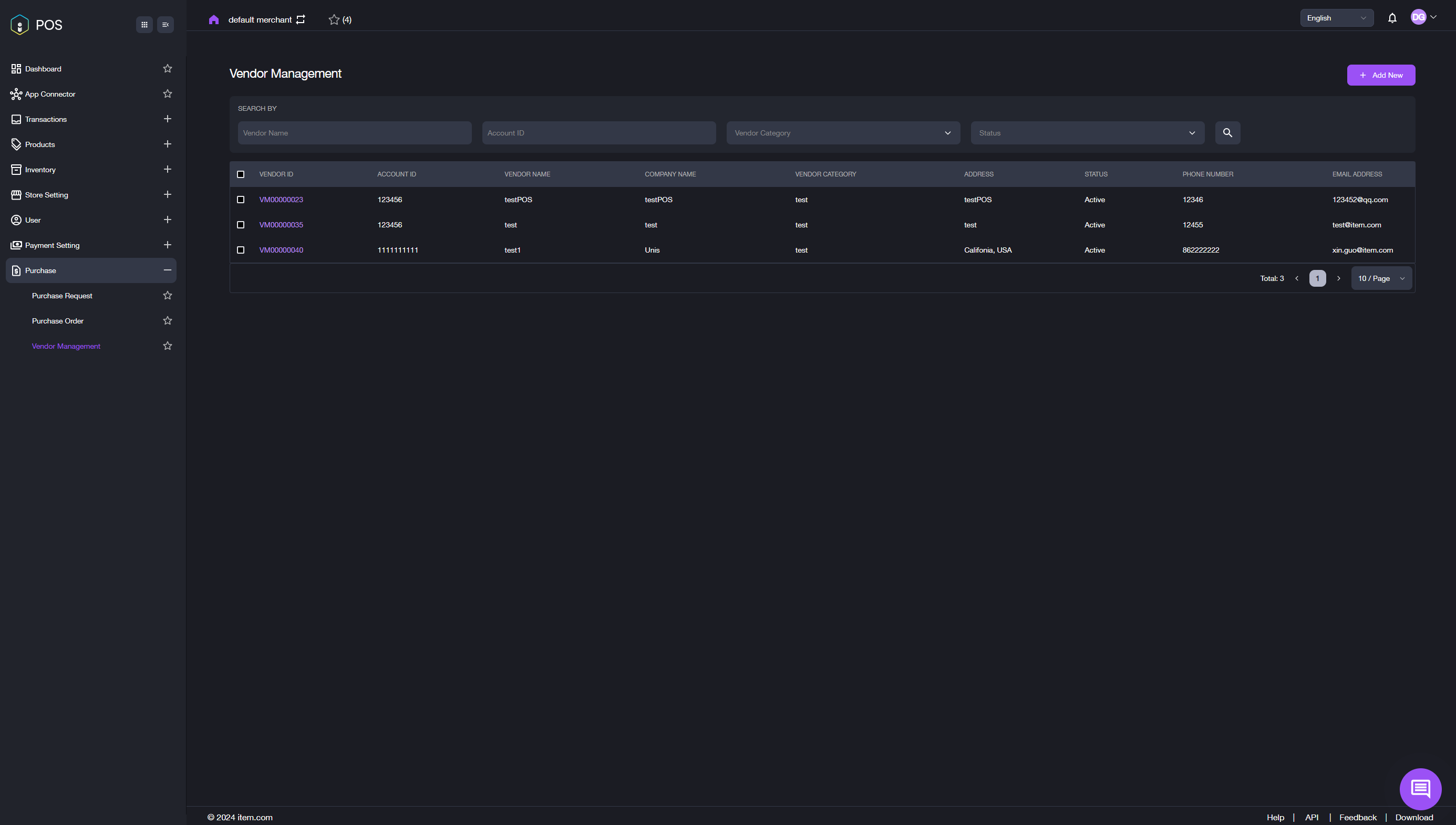Open vendor link VM00000035
Screen dimensions: 1456x825
point(281,225)
